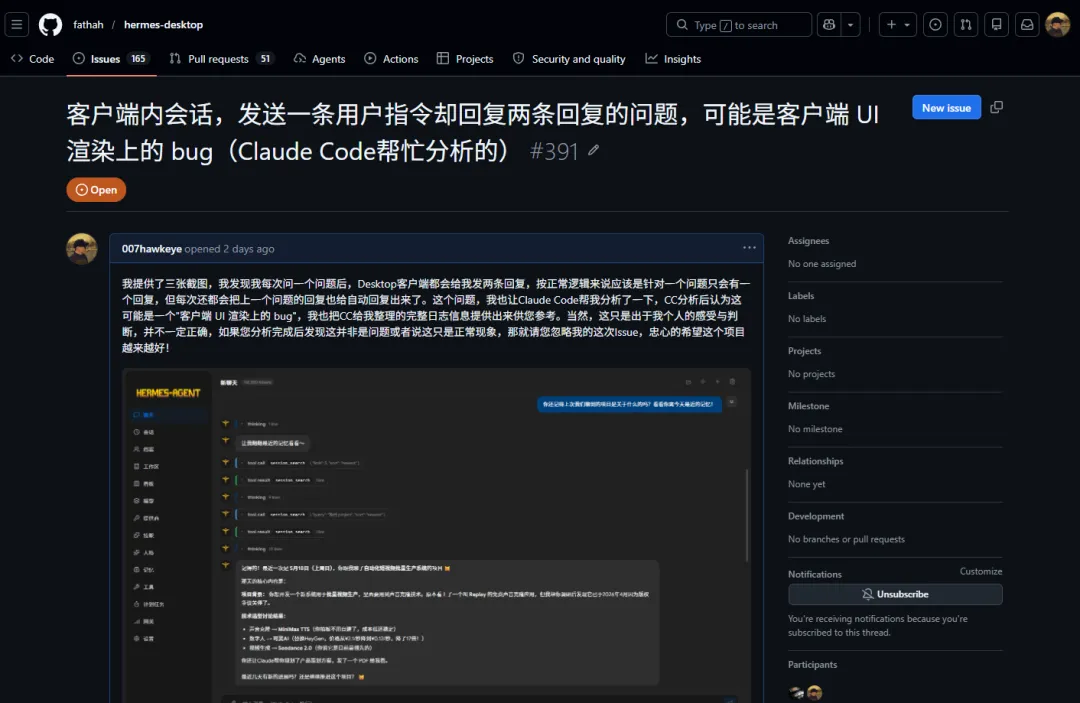Open the Assignees sidebar section

coord(809,241)
